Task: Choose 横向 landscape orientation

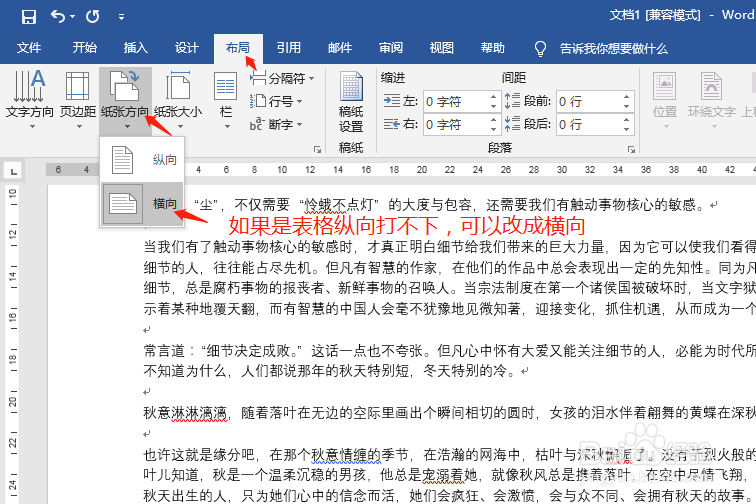Action: coord(142,204)
